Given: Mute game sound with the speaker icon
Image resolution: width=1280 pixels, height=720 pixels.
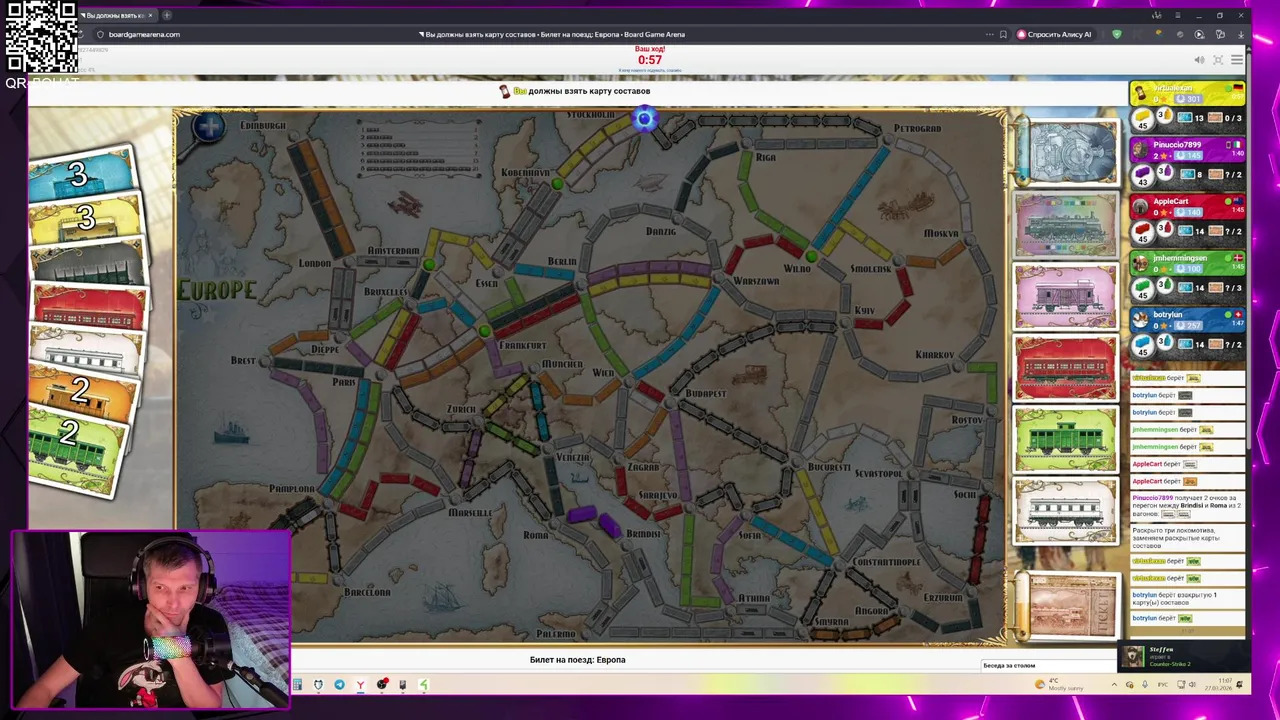Looking at the screenshot, I should pos(1199,60).
